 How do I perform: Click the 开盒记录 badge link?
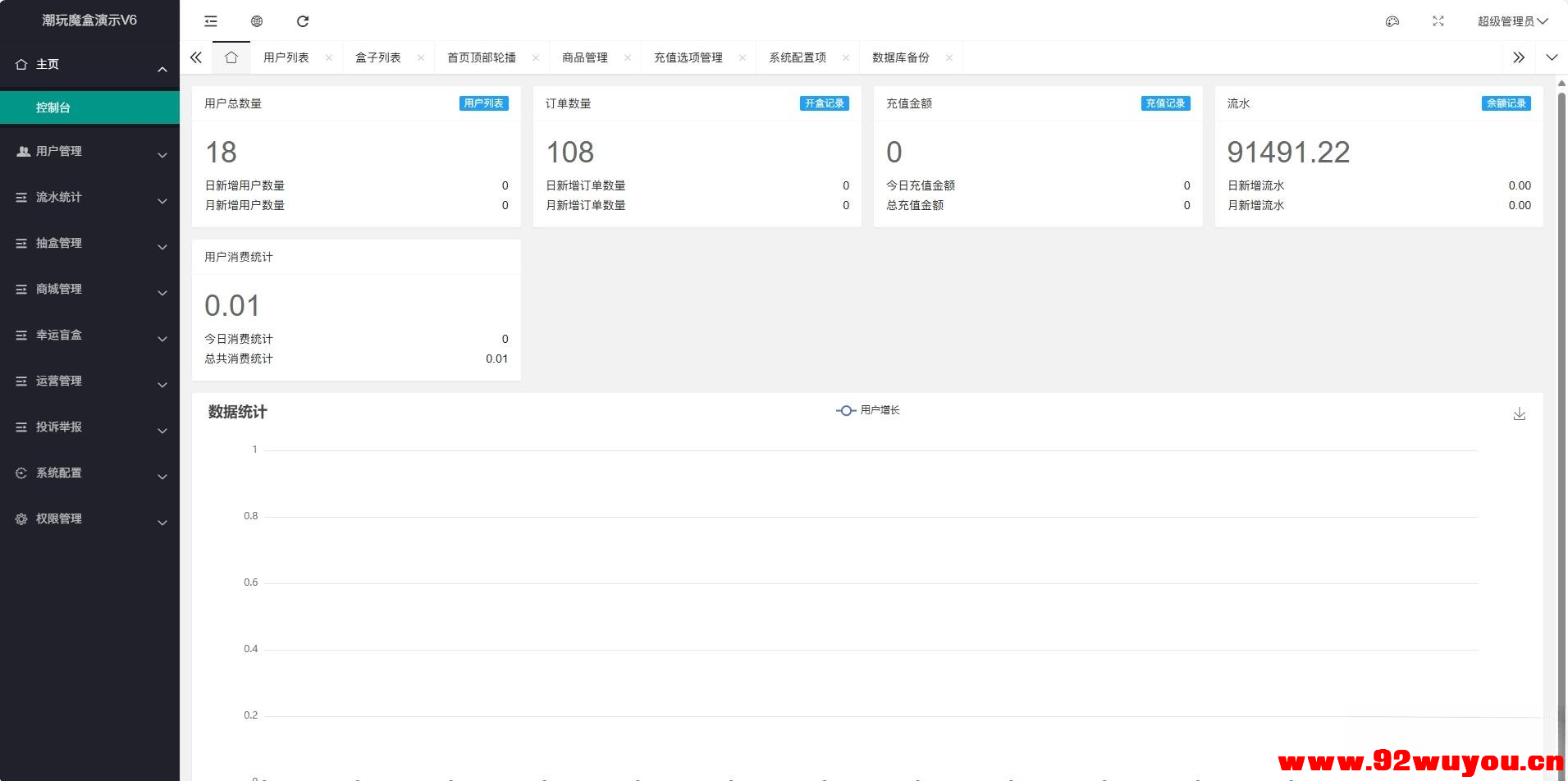[824, 103]
